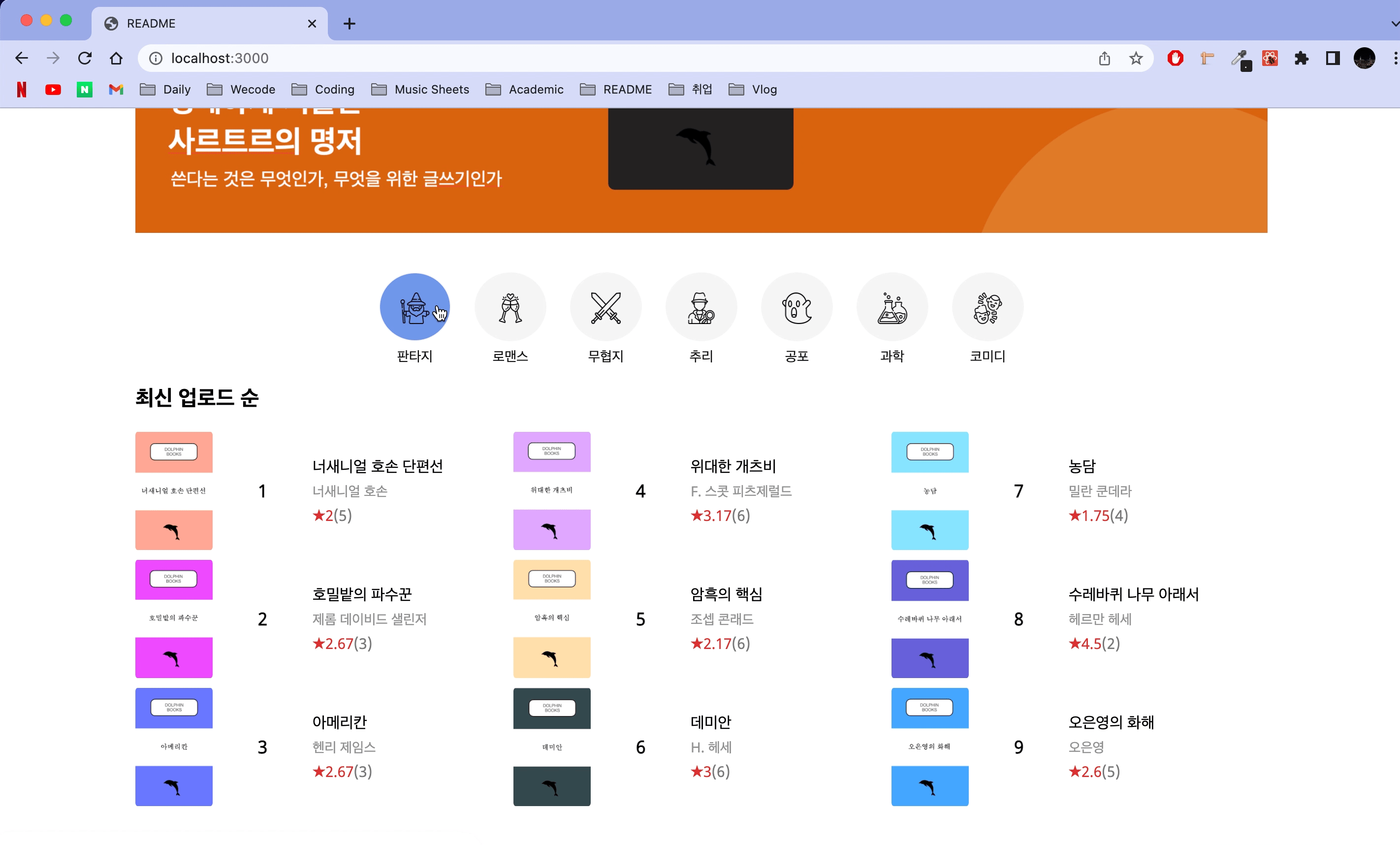
Task: Open the Wecode bookmarks folder
Action: [241, 89]
